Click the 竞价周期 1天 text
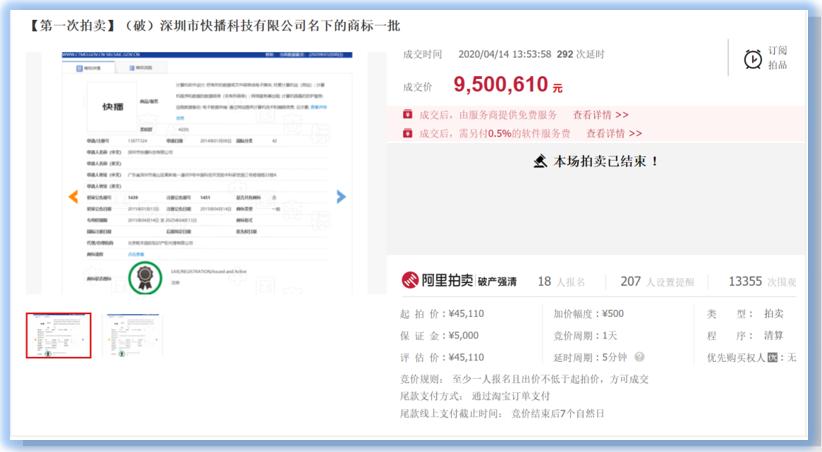 [585, 336]
